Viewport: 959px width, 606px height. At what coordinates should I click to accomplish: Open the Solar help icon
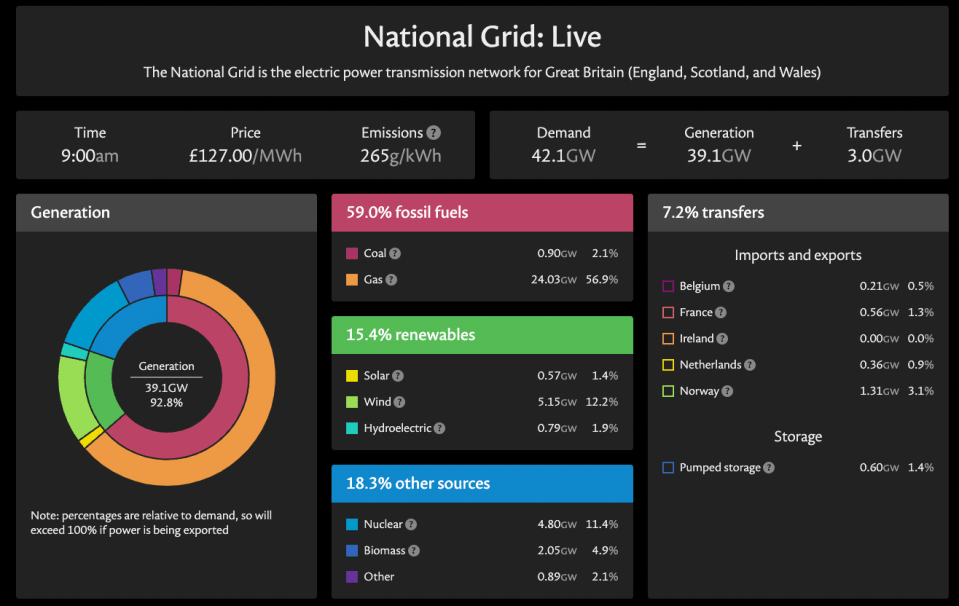[398, 375]
